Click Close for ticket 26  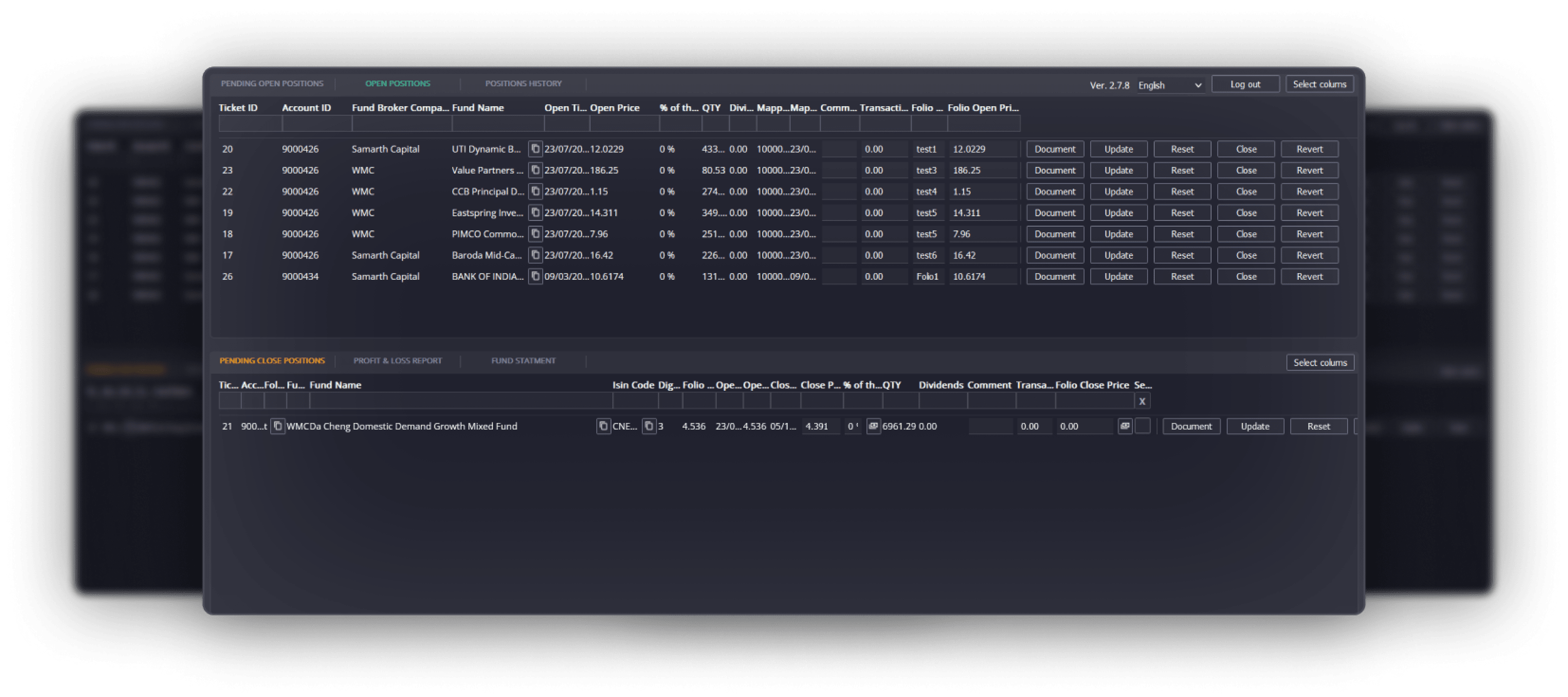pos(1246,276)
